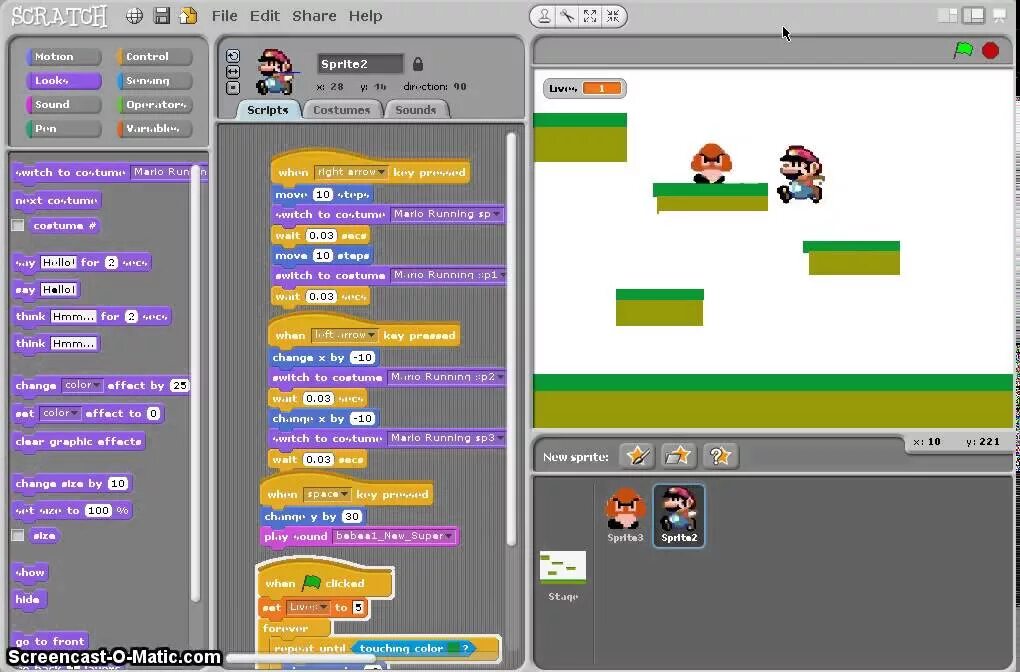Click the hide block in palette
Screen dimensions: 1020x672
(29, 600)
